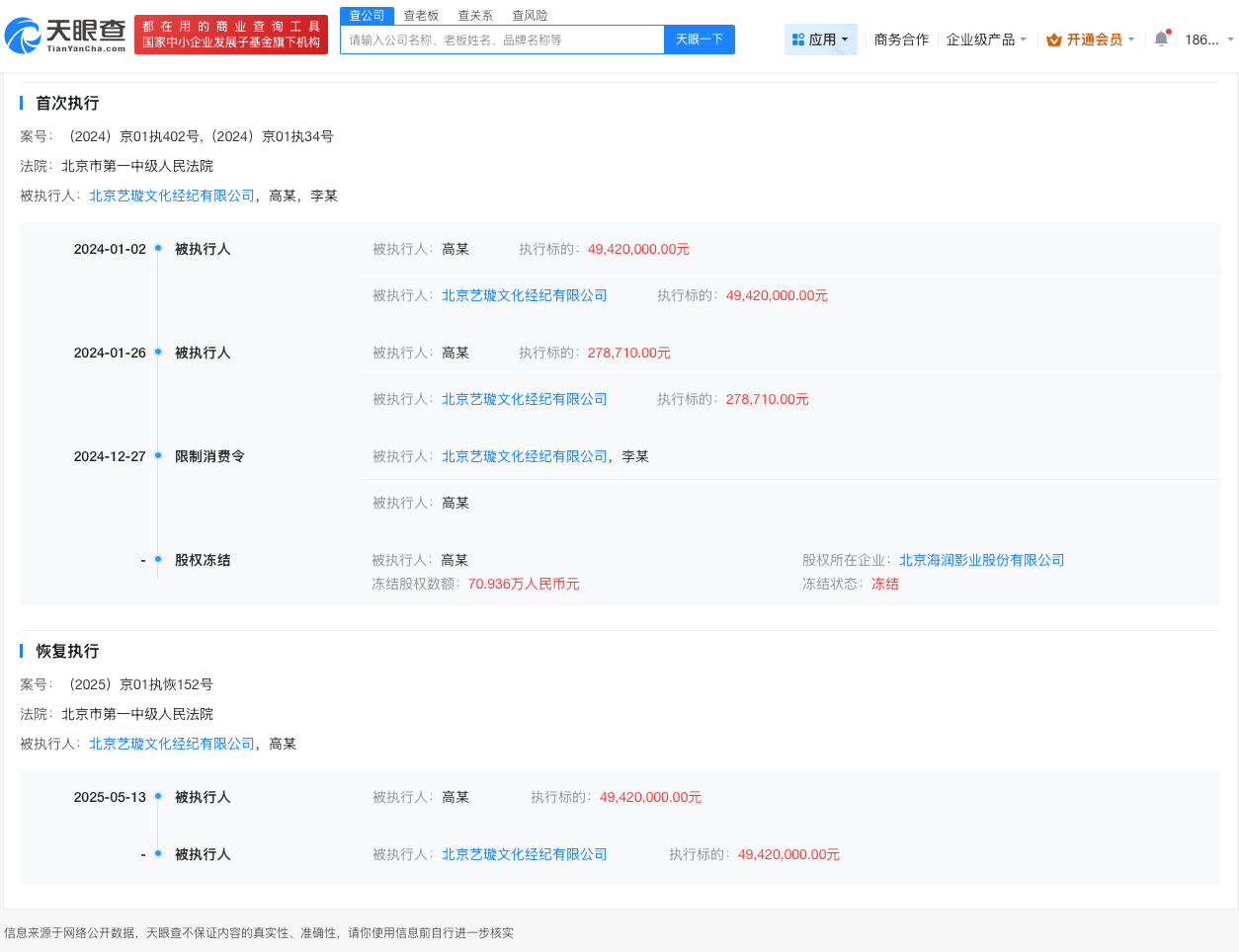Click the timeline dot beside 2024-01-02

point(157,249)
